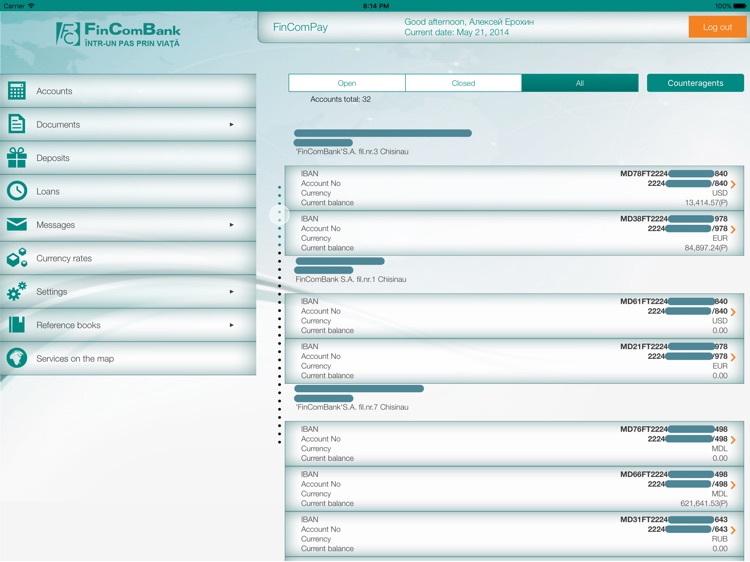Image resolution: width=750 pixels, height=562 pixels.
Task: Expand the Messages submenu arrow
Action: pyautogui.click(x=232, y=225)
